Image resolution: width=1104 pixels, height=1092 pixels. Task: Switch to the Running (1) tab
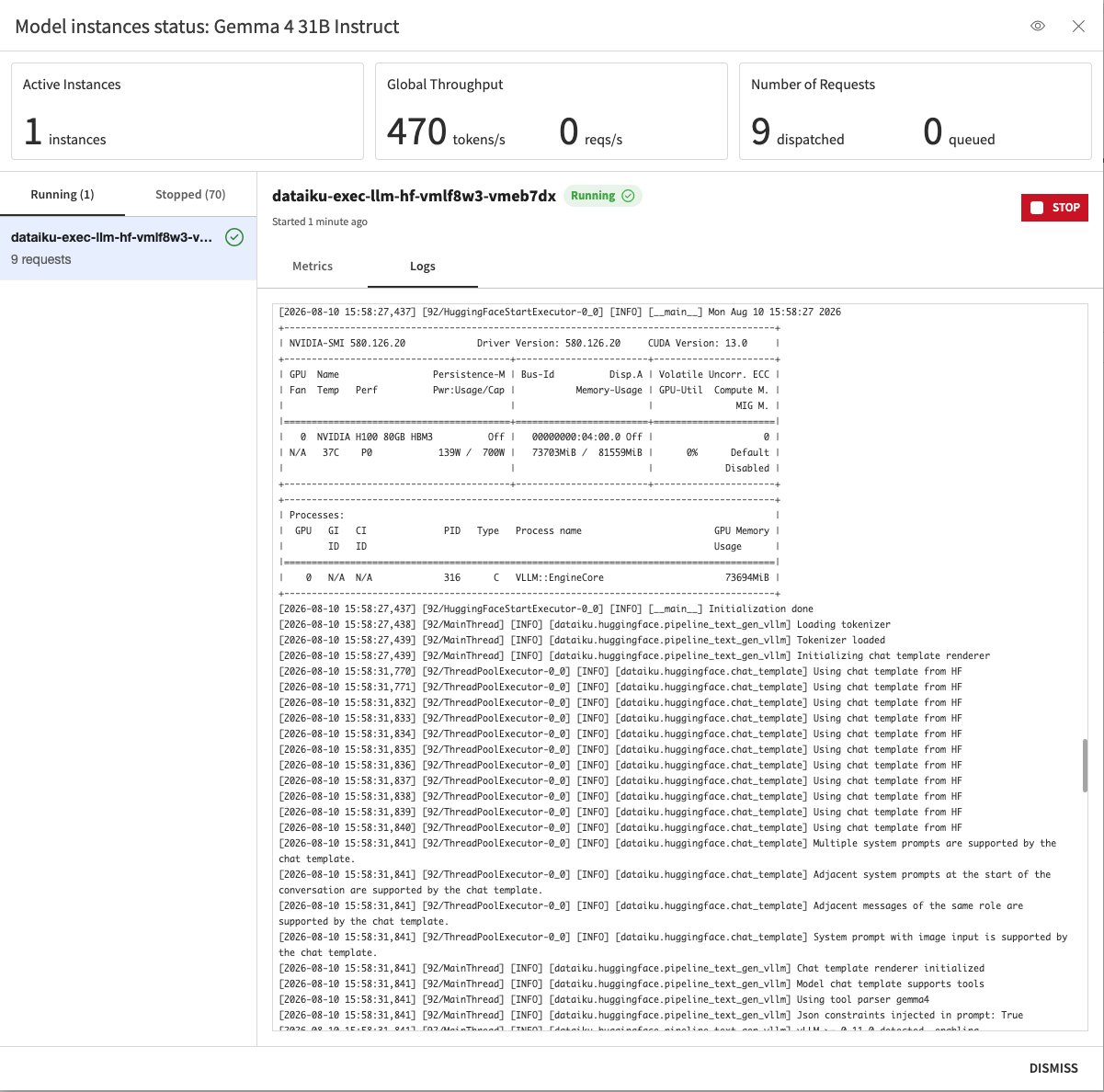(x=63, y=195)
